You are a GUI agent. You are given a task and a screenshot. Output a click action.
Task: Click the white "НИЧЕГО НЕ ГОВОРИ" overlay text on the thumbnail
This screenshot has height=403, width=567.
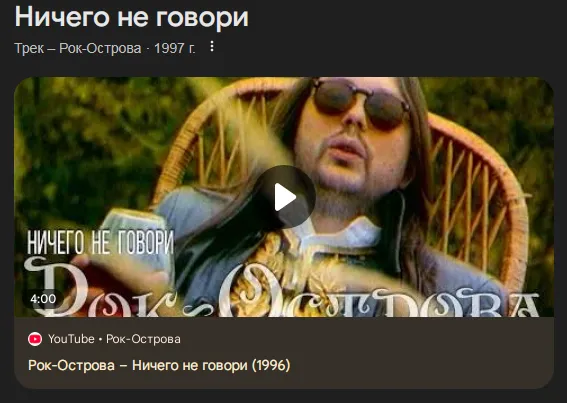[x=101, y=242]
